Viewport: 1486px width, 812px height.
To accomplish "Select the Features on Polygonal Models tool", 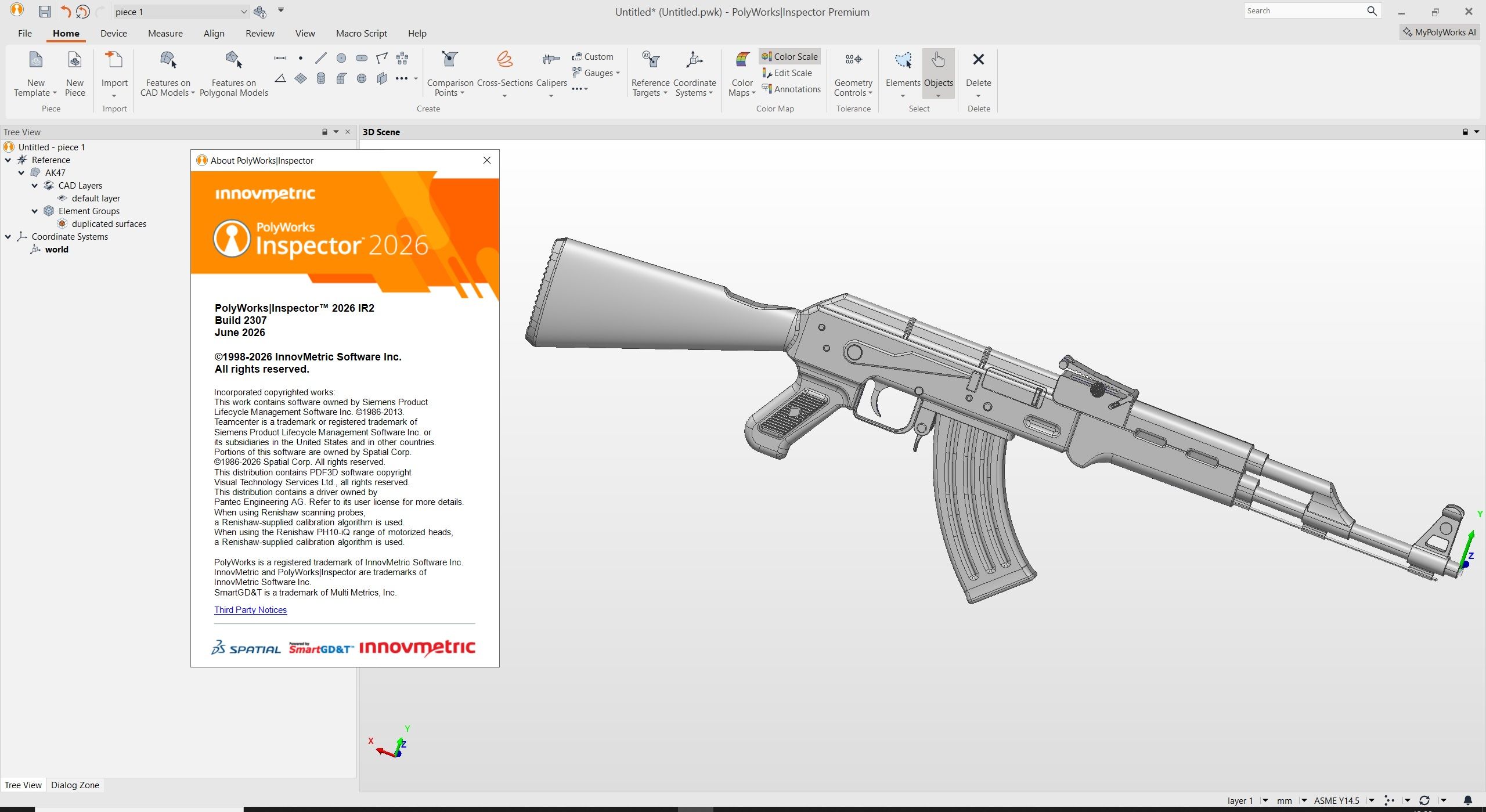I will pyautogui.click(x=233, y=74).
